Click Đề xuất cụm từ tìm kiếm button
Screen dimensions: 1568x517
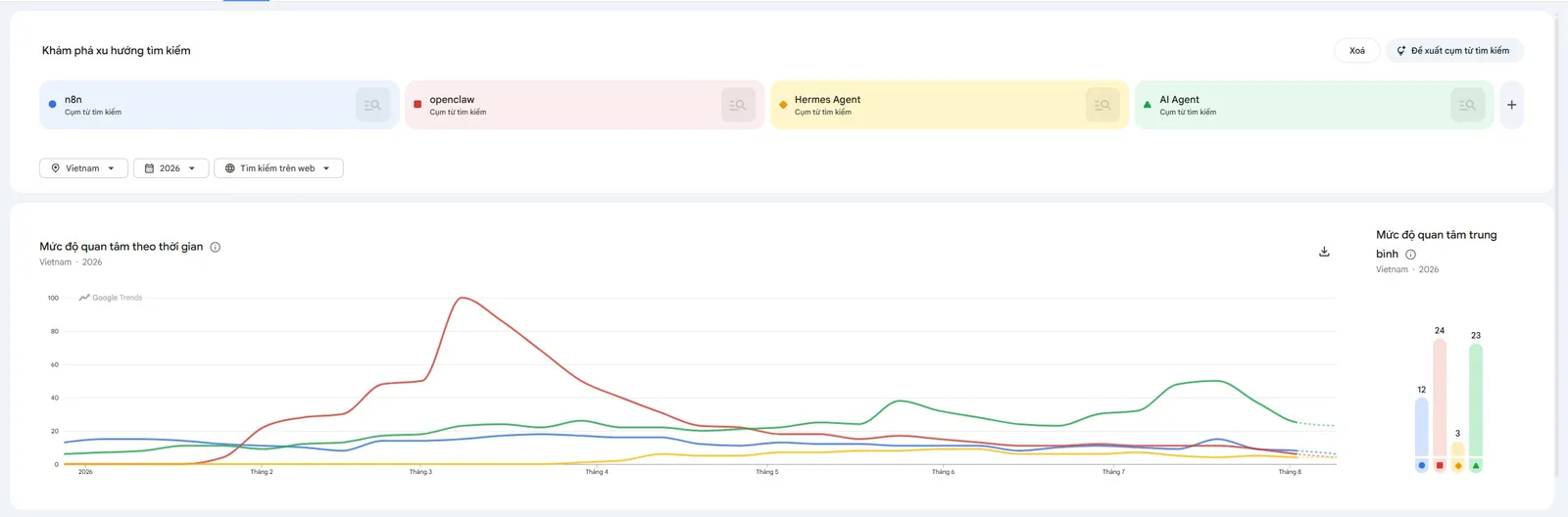tap(1454, 51)
